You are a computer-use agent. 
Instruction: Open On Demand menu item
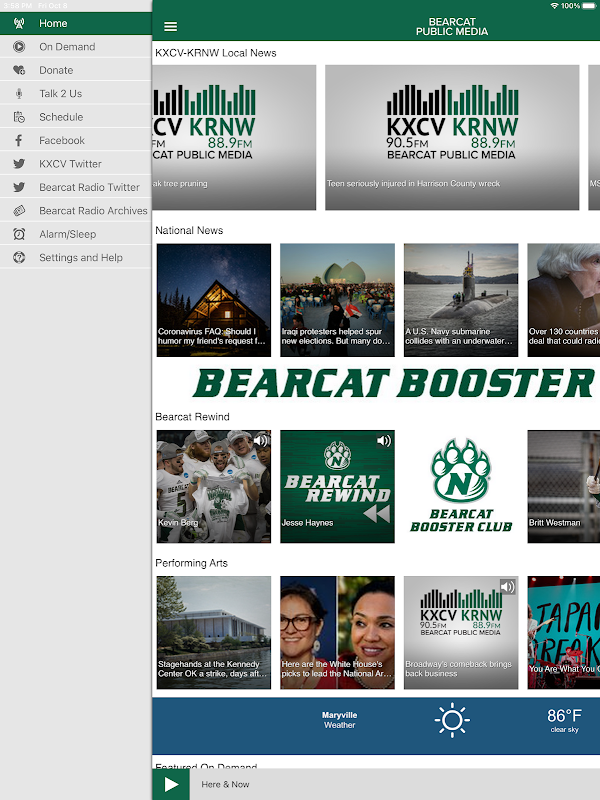(76, 46)
